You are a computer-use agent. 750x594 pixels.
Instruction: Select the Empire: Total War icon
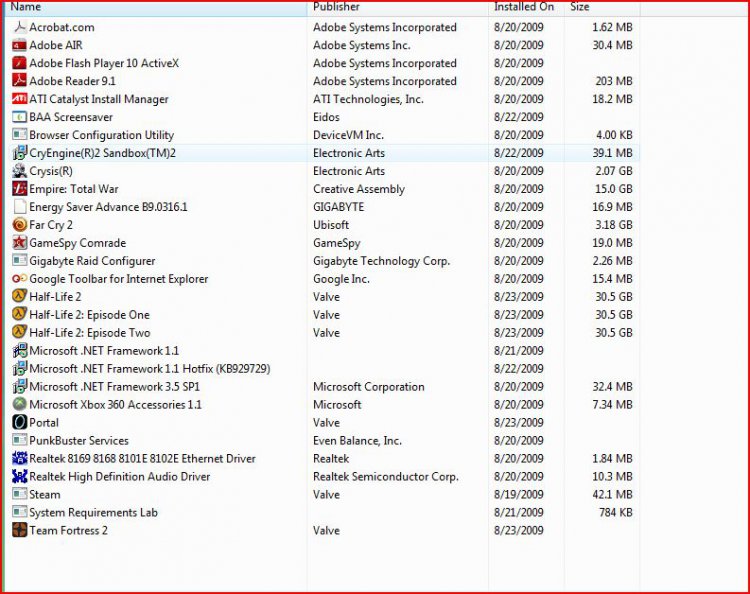coord(20,189)
